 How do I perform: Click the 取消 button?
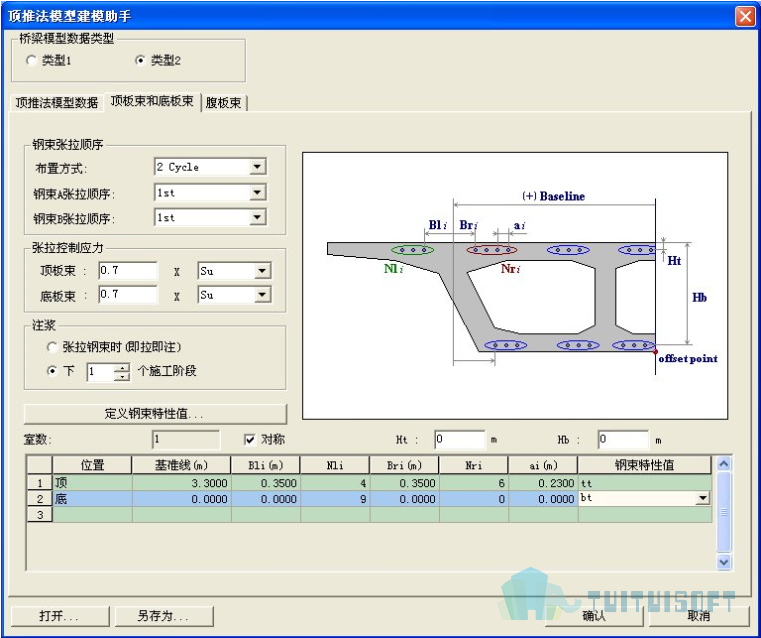(x=699, y=616)
